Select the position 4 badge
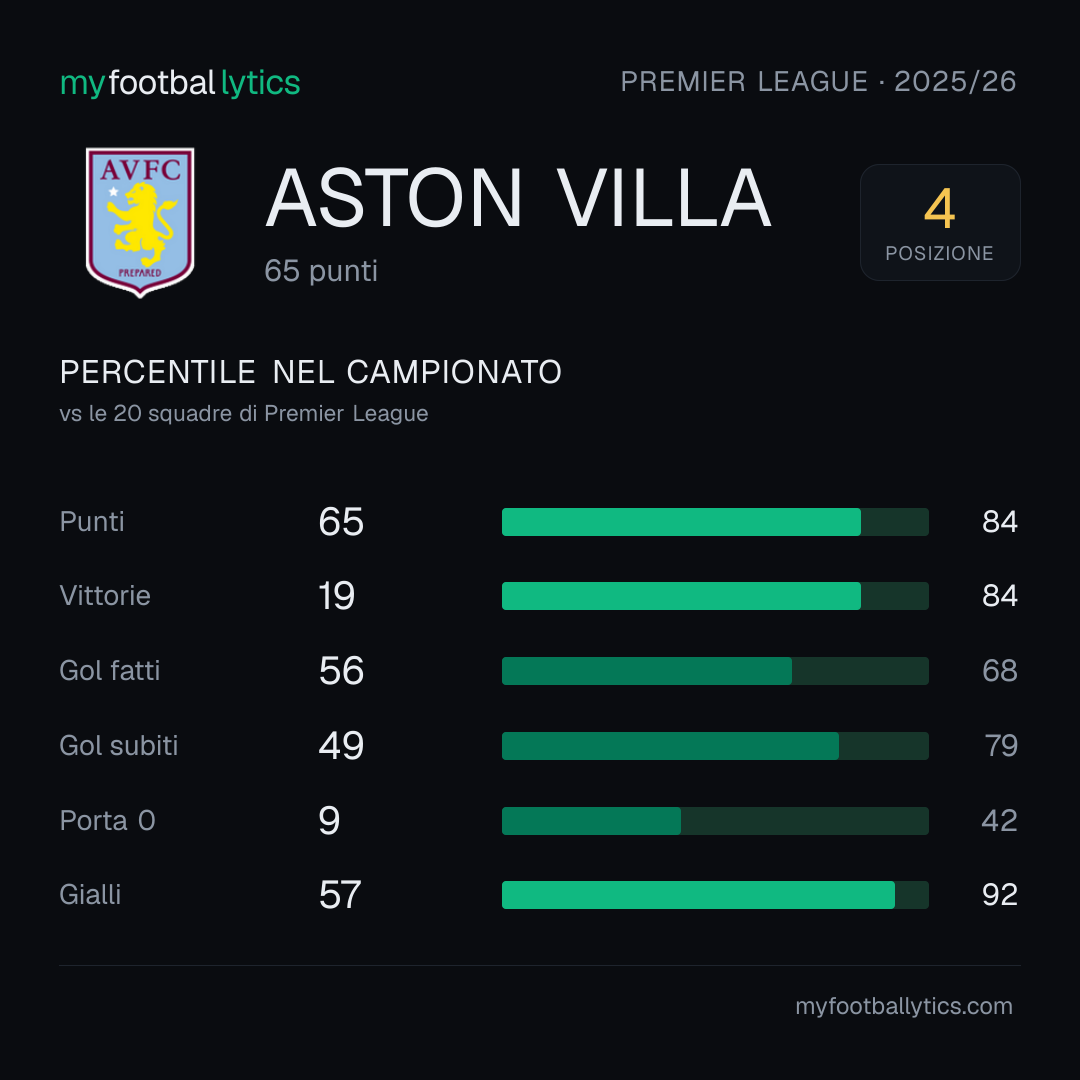The image size is (1080, 1080). click(939, 222)
